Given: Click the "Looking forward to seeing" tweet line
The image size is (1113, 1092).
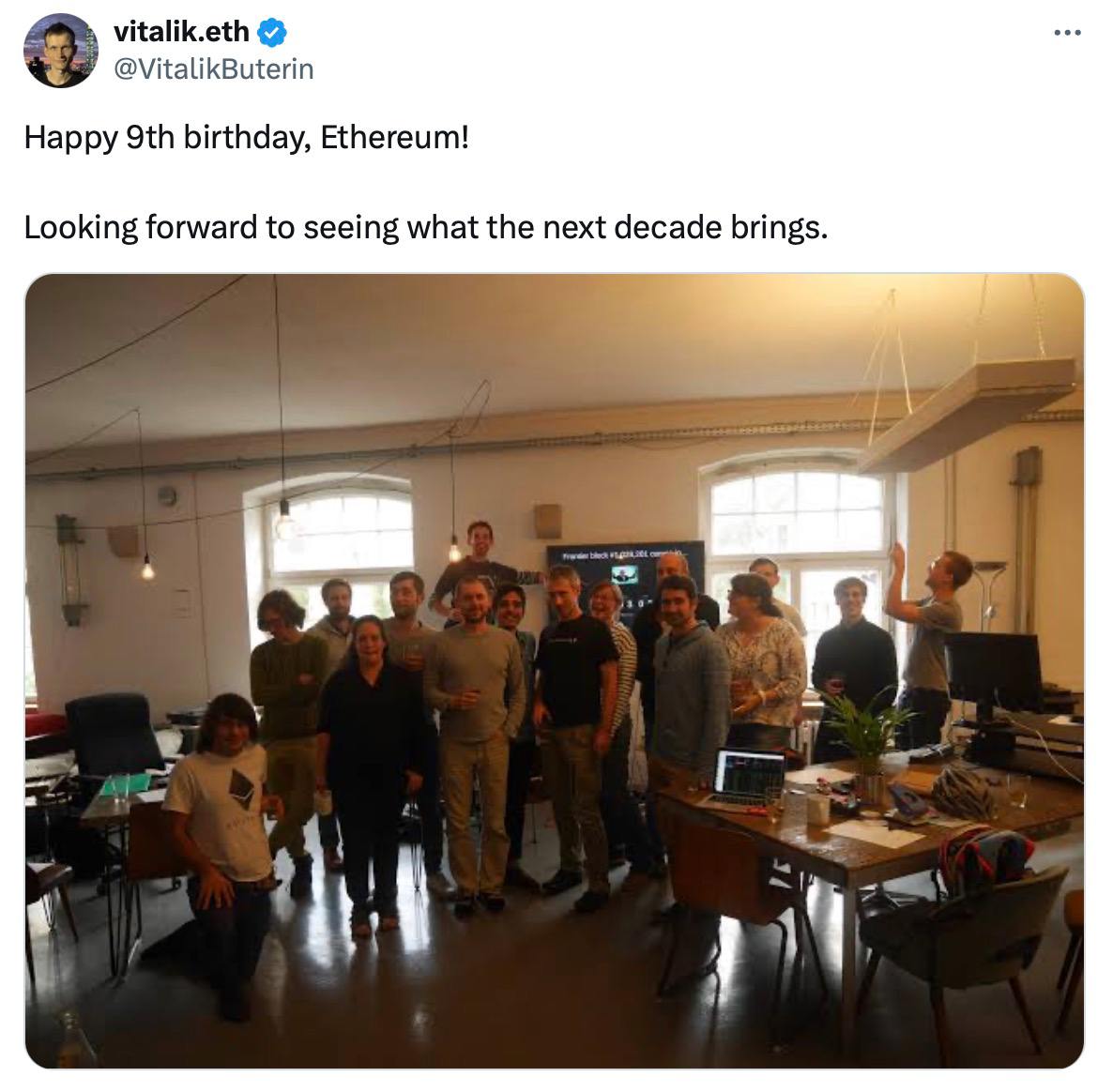Looking at the screenshot, I should tap(426, 228).
